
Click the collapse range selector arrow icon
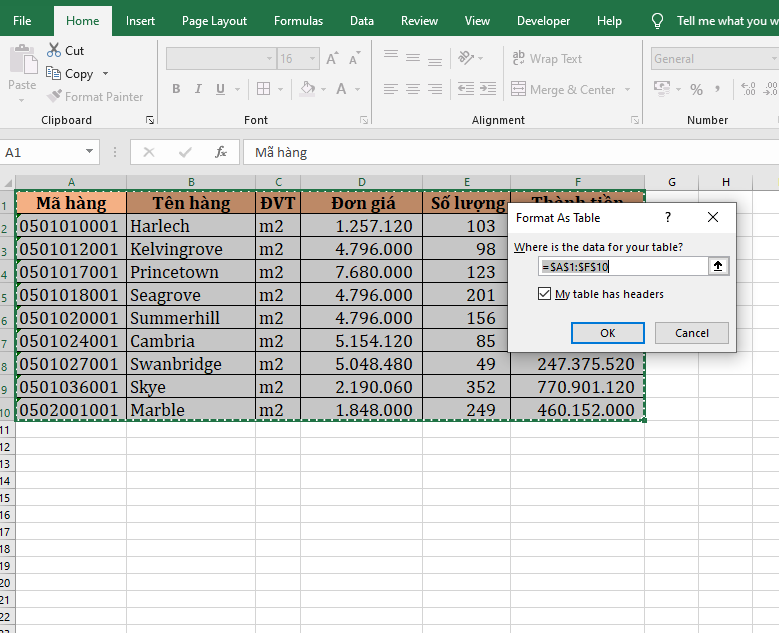(718, 266)
